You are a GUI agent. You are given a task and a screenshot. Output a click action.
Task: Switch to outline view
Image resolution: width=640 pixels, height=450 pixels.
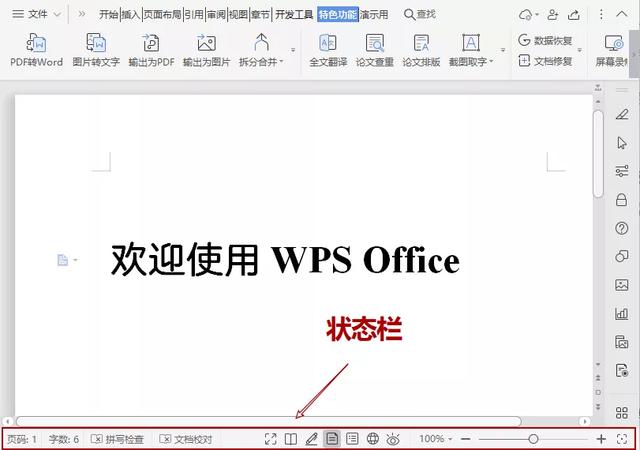[x=352, y=439]
